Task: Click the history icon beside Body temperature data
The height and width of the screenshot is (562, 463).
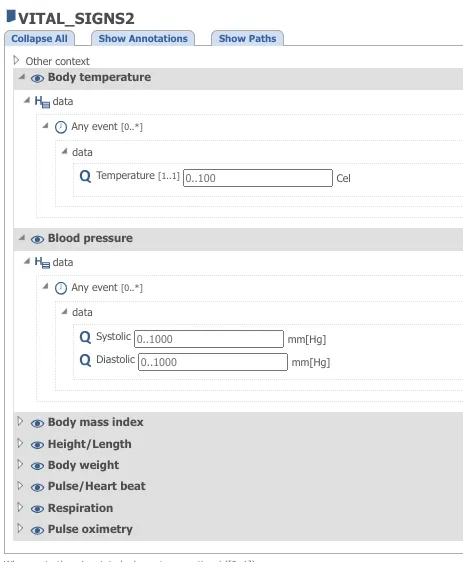Action: tap(42, 102)
